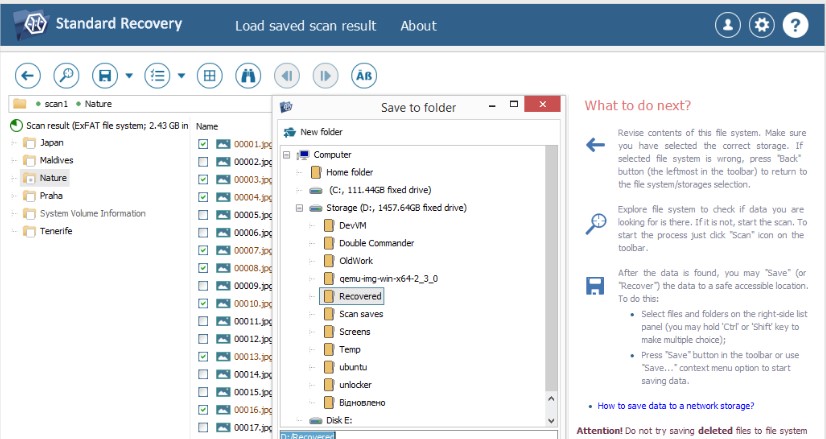Click the grid view toolbar icon

(x=208, y=75)
